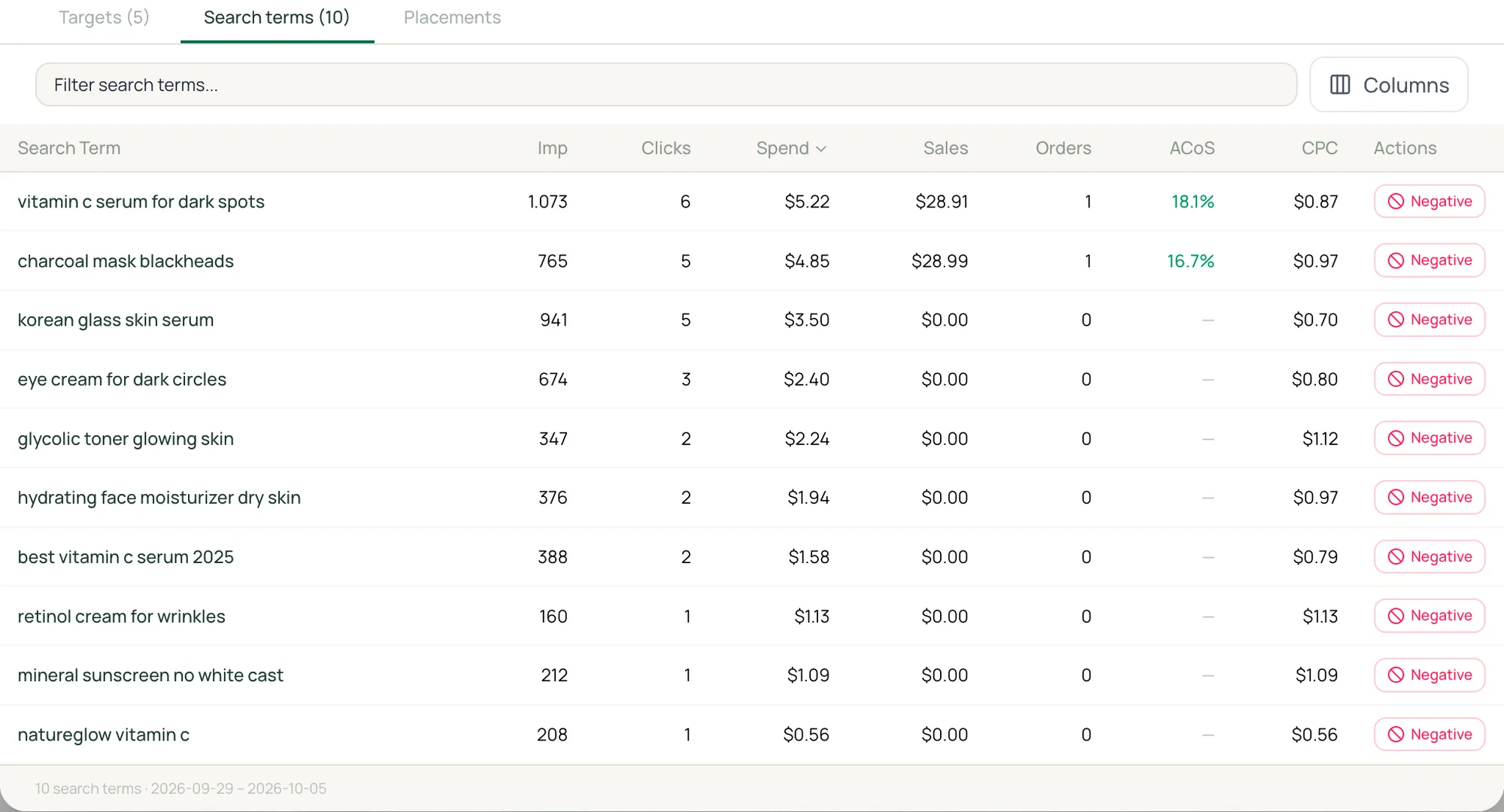This screenshot has width=1504, height=812.
Task: Select the best vitamin c serum 2025 term
Action: [126, 556]
